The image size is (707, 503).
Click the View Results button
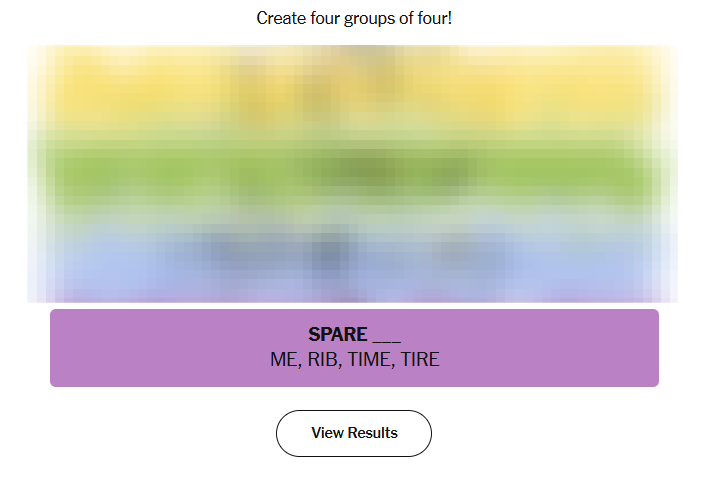353,433
